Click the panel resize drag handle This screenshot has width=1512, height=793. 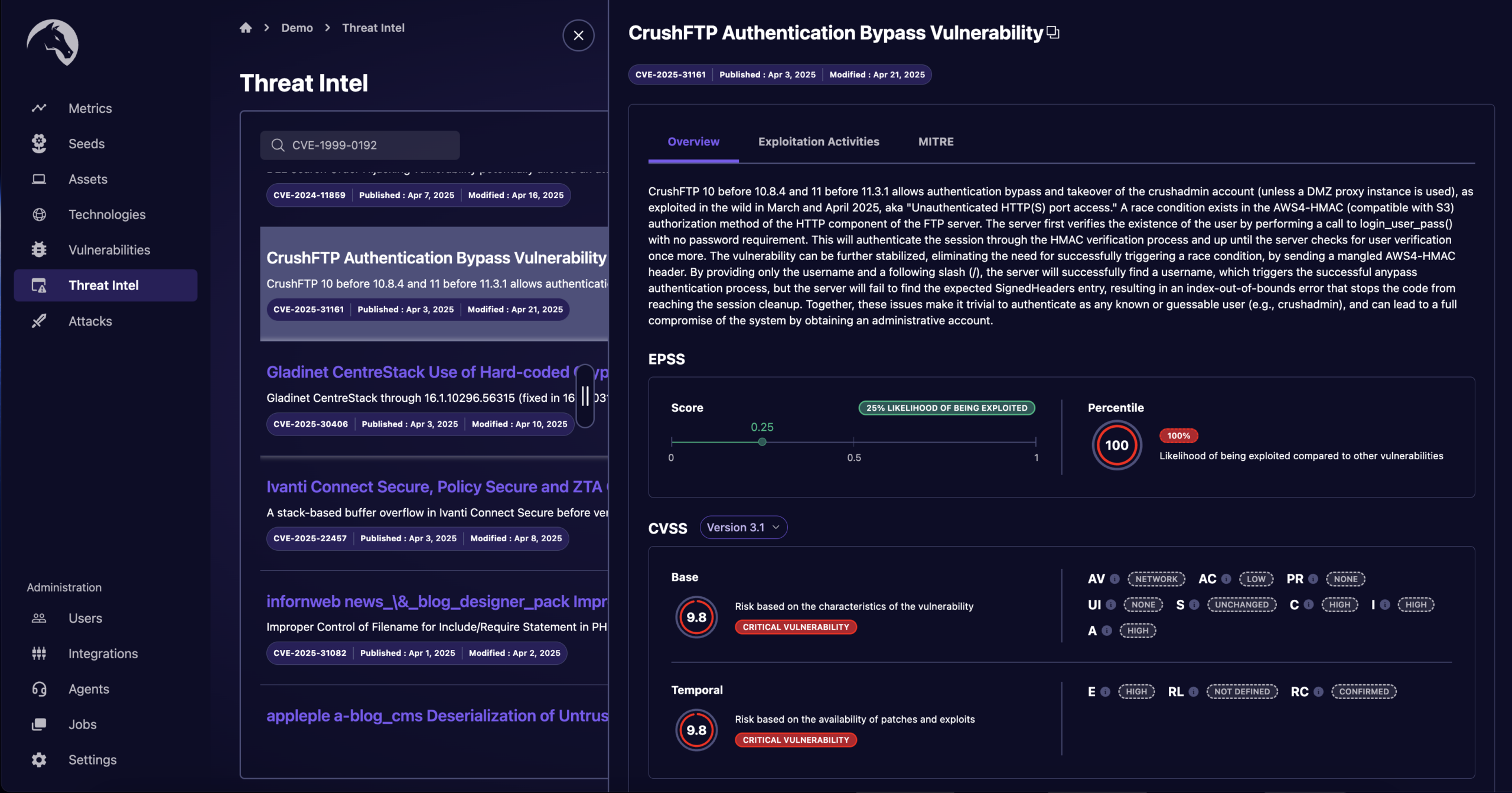(x=585, y=396)
